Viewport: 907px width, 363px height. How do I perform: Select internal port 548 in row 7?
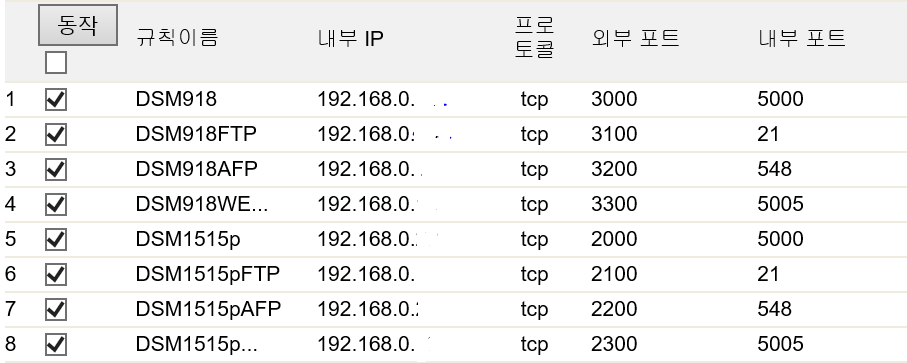[775, 309]
